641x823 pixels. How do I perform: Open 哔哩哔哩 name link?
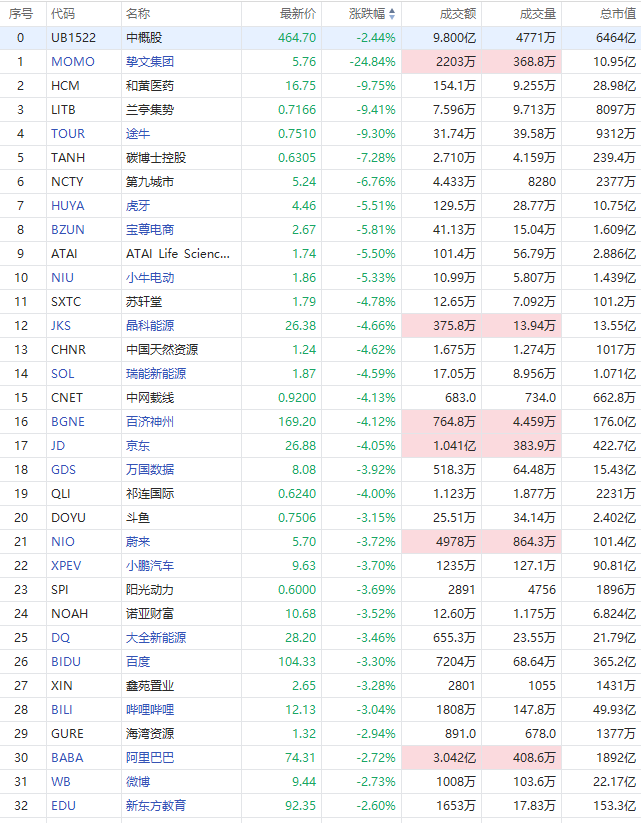point(150,710)
